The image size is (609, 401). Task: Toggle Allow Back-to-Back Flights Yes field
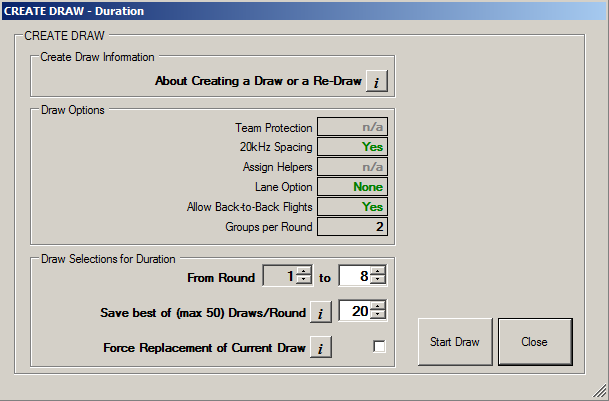click(352, 206)
